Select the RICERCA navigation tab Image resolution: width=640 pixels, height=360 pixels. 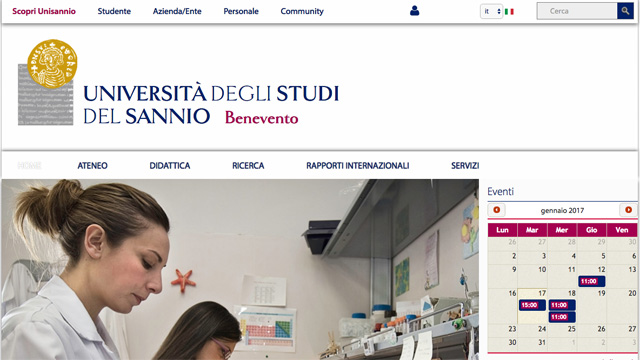(248, 165)
